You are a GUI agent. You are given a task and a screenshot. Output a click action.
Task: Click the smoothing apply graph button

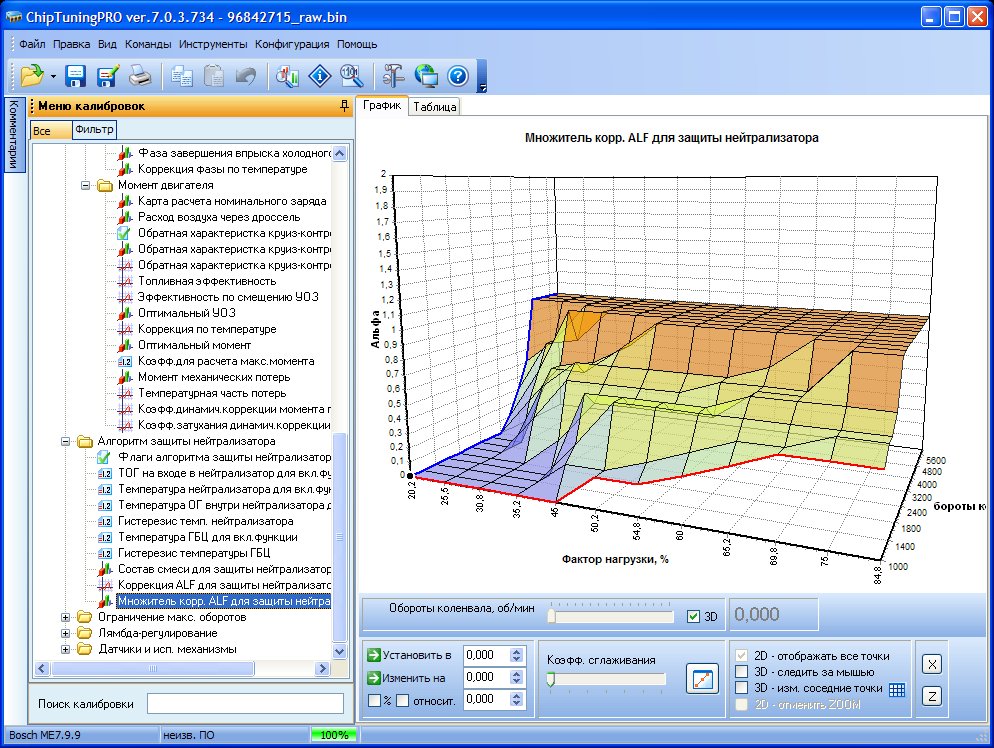(x=702, y=679)
